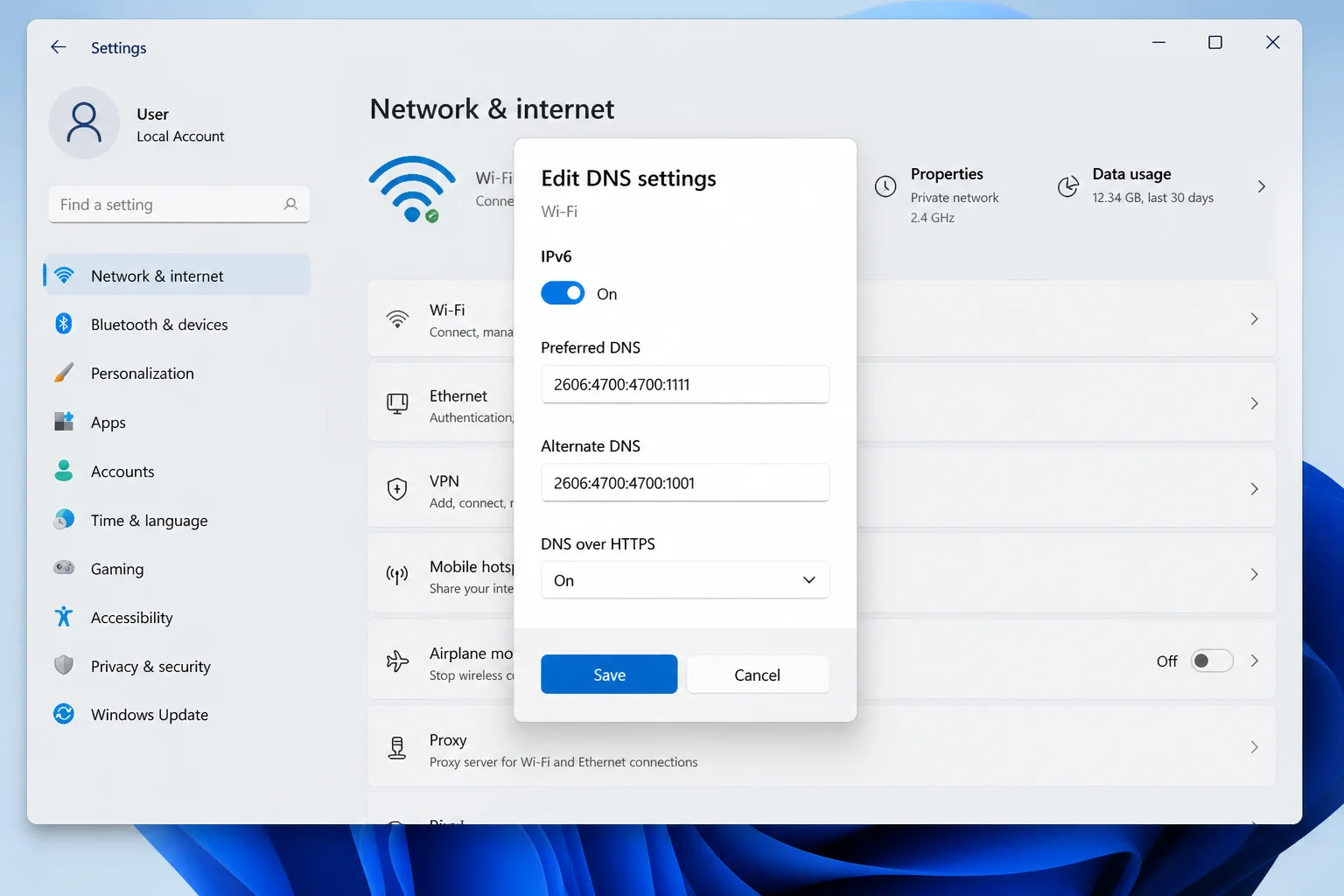This screenshot has height=896, width=1344.
Task: Expand the Mobile hotspot row chevron
Action: coord(1254,574)
